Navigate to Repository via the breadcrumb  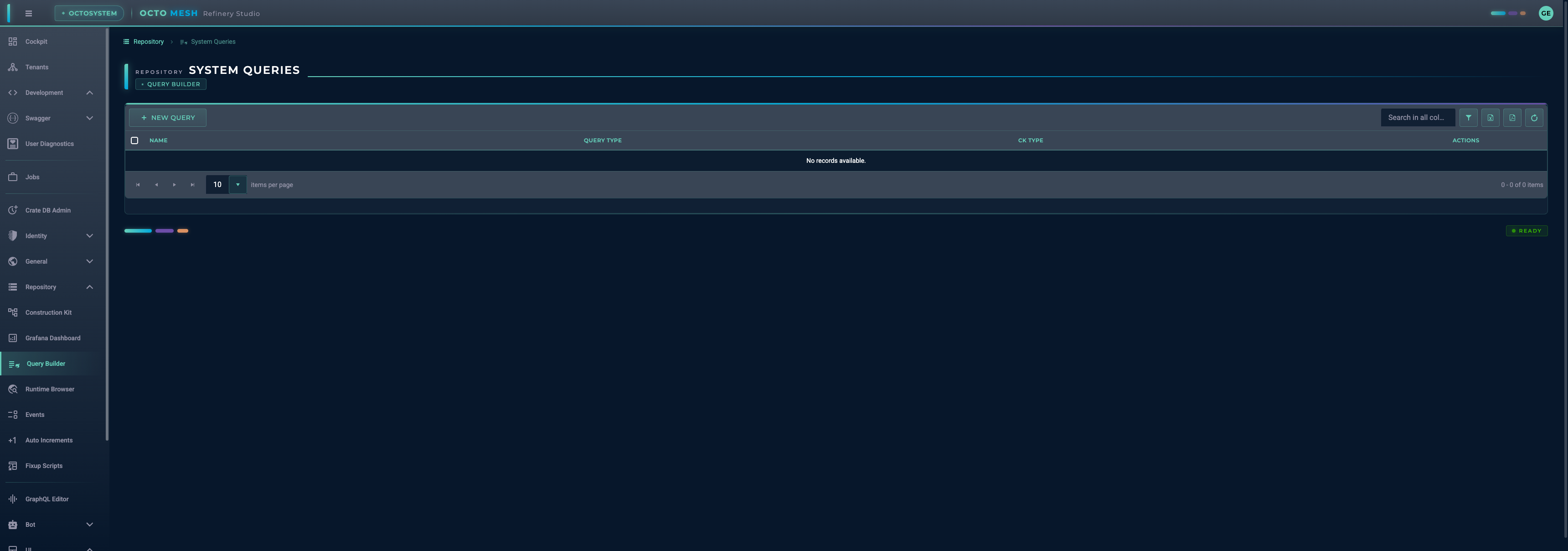point(148,42)
